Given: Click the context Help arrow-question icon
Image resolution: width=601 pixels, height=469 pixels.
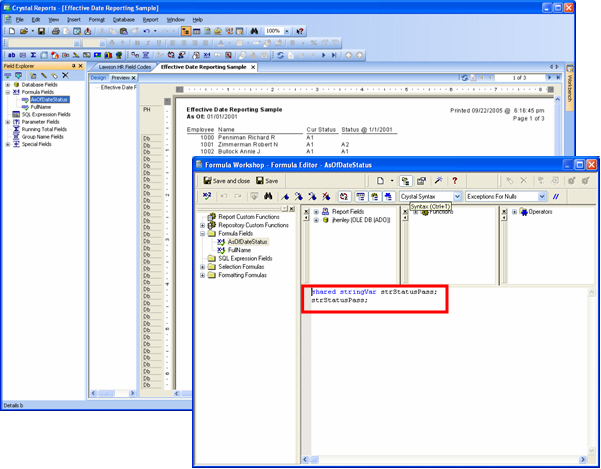Looking at the screenshot, I should coord(300,31).
